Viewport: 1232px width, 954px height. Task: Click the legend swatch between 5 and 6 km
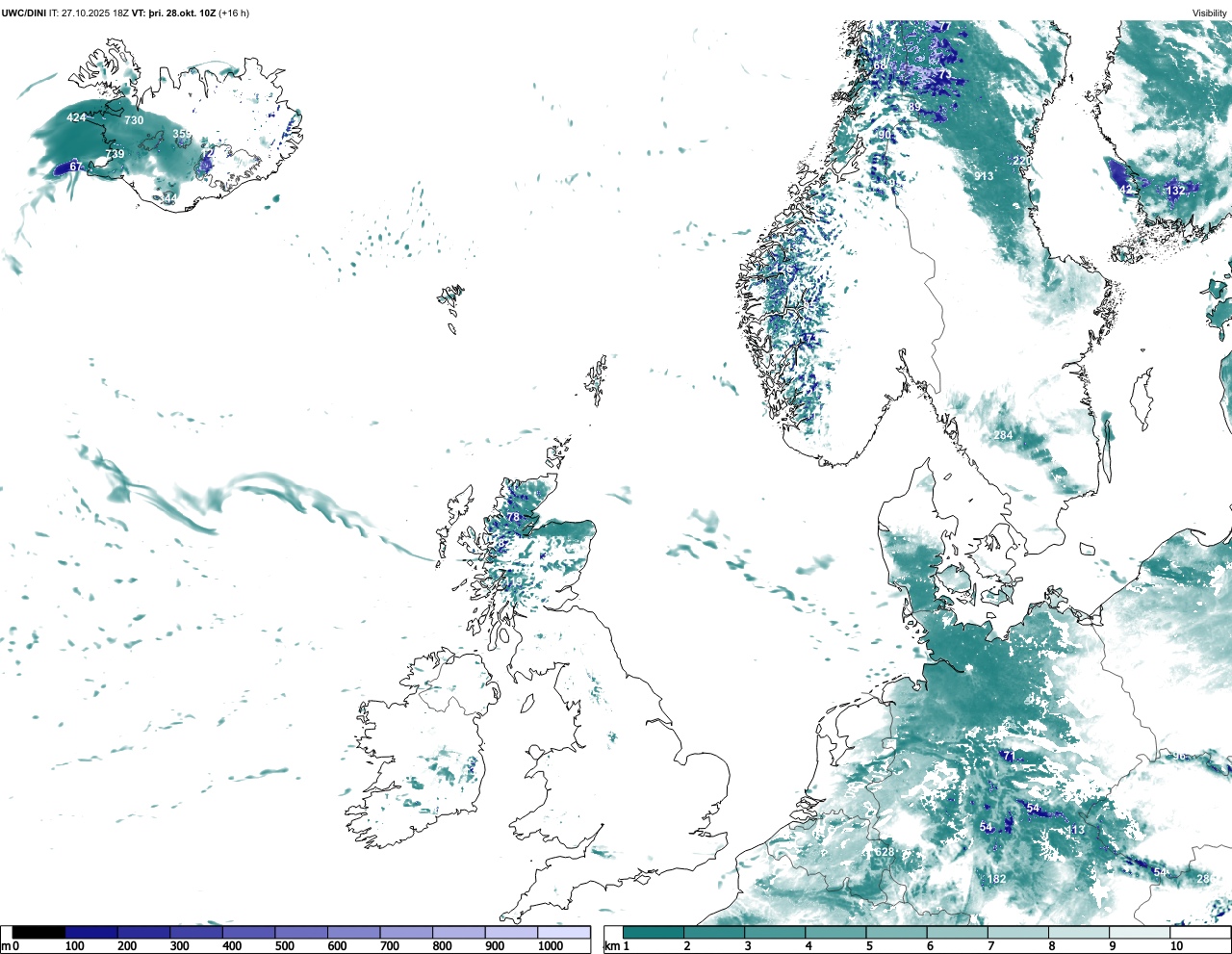click(897, 932)
